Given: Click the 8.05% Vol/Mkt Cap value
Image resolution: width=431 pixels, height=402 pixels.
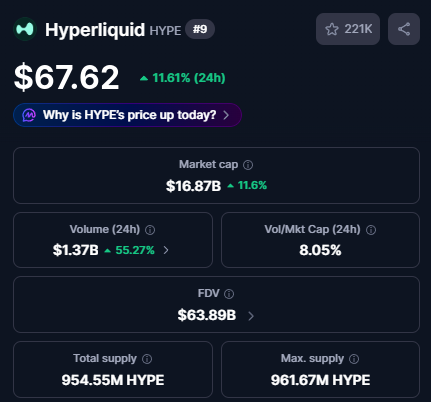Looking at the screenshot, I should click(320, 250).
